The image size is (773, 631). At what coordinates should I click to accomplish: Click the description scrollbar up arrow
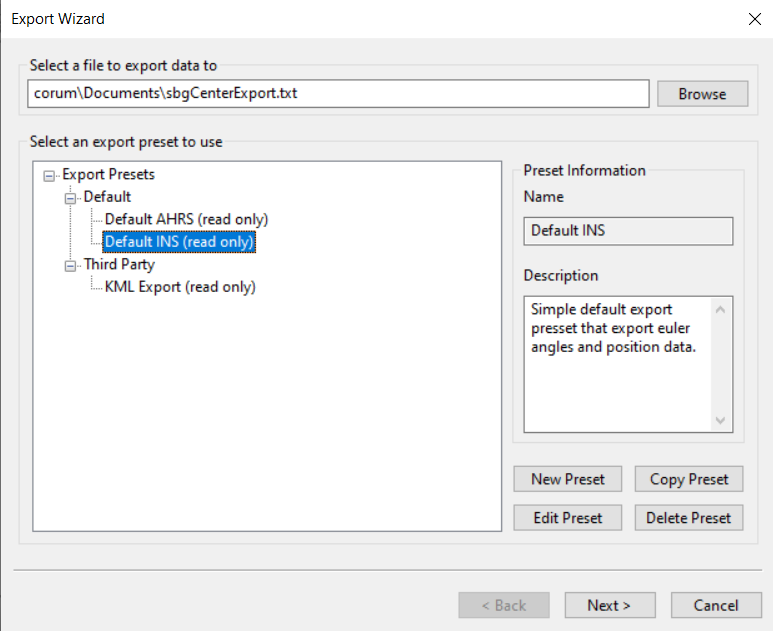click(x=720, y=310)
